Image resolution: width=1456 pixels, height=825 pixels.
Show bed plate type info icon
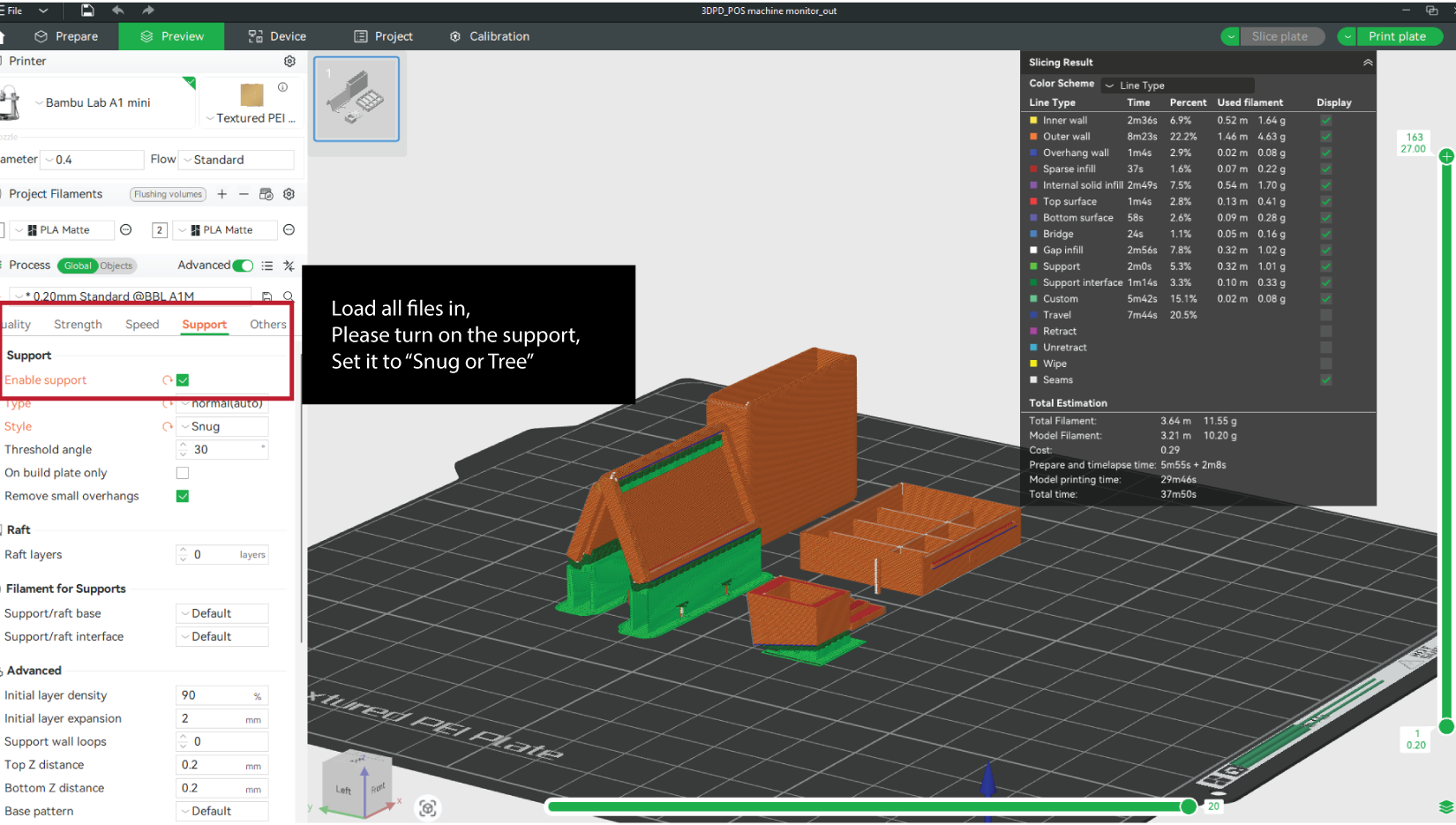click(x=282, y=87)
